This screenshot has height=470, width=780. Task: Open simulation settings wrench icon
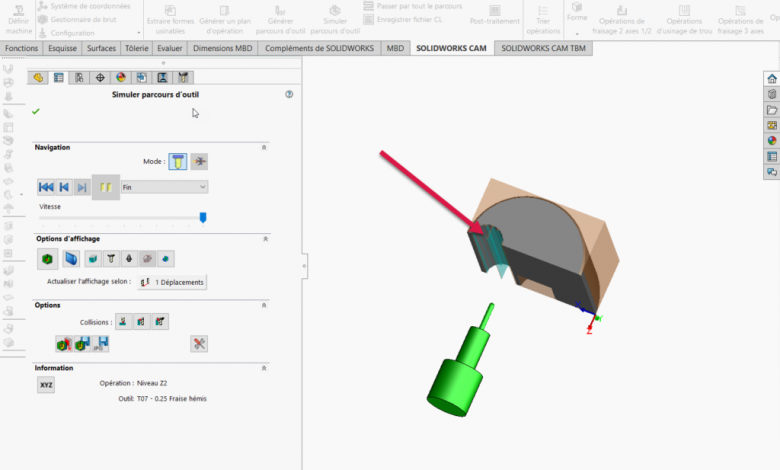tap(199, 344)
